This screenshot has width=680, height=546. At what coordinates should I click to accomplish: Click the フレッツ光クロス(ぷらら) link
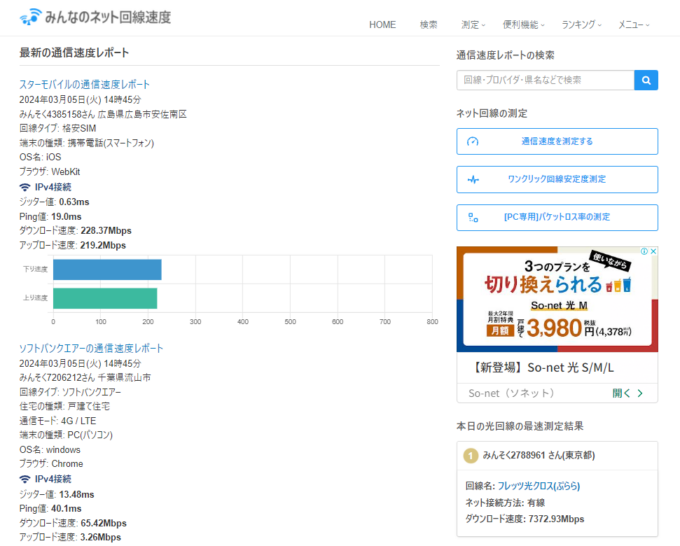point(539,486)
